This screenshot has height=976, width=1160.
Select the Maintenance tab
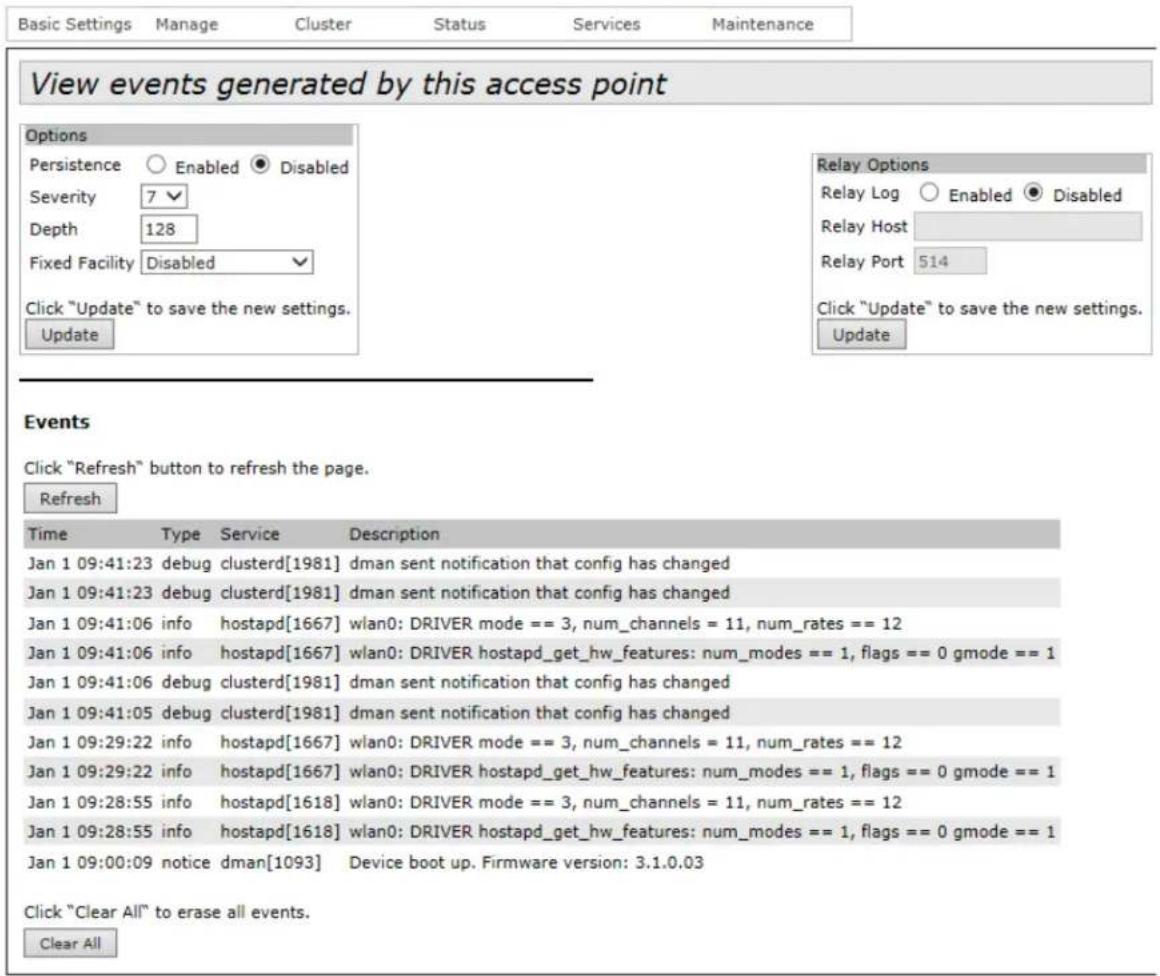click(762, 24)
